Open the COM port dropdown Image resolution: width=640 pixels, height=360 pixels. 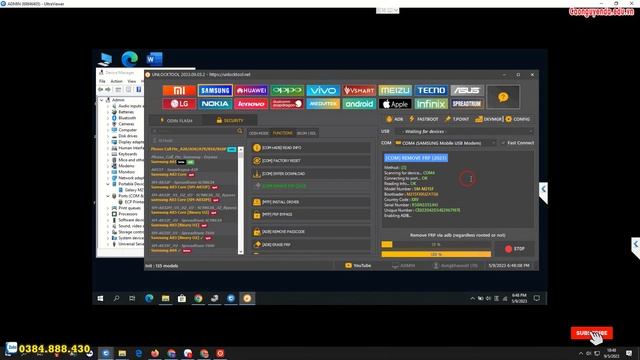445,143
